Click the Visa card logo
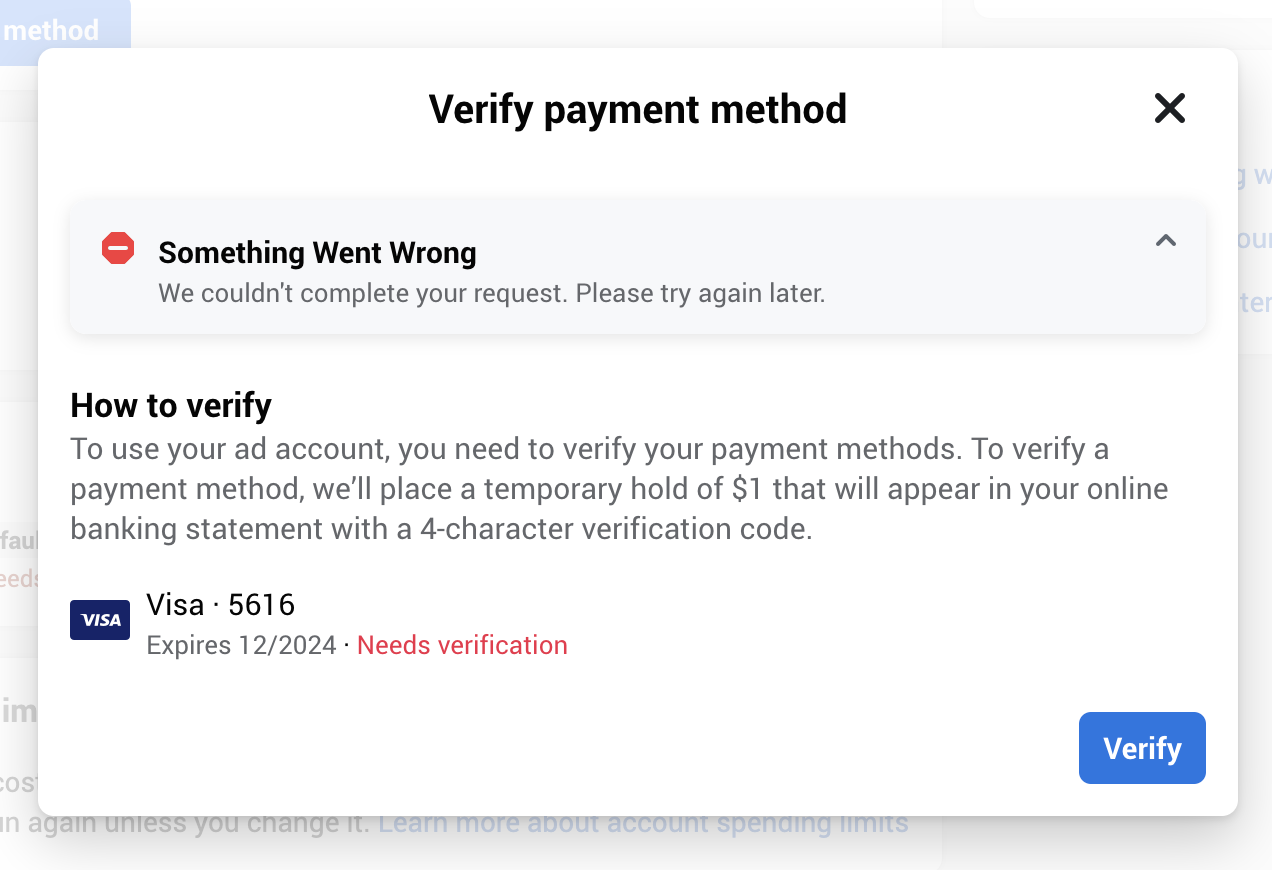The width and height of the screenshot is (1272, 870). [x=100, y=620]
